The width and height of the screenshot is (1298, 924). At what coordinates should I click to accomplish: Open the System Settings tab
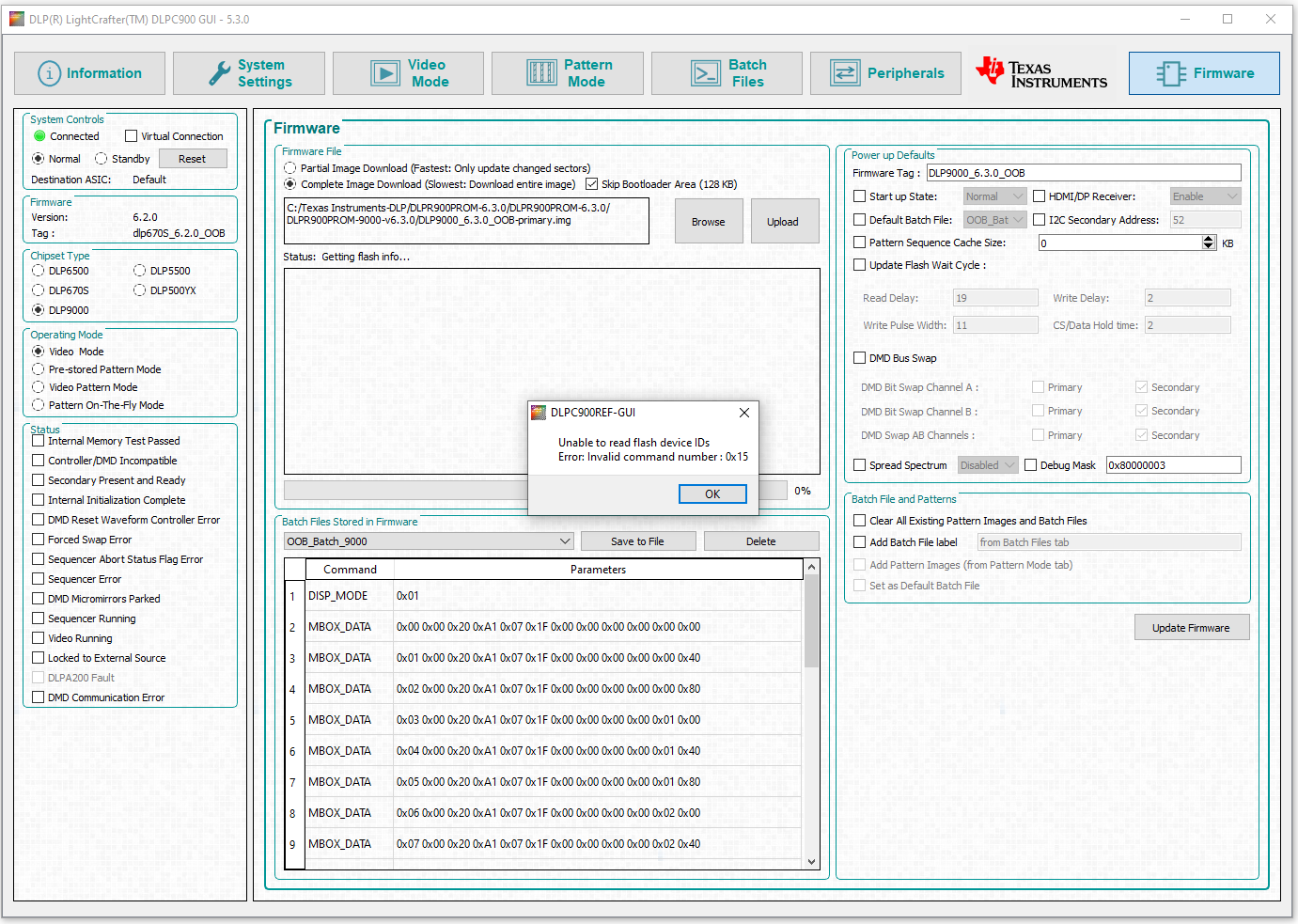click(x=249, y=73)
